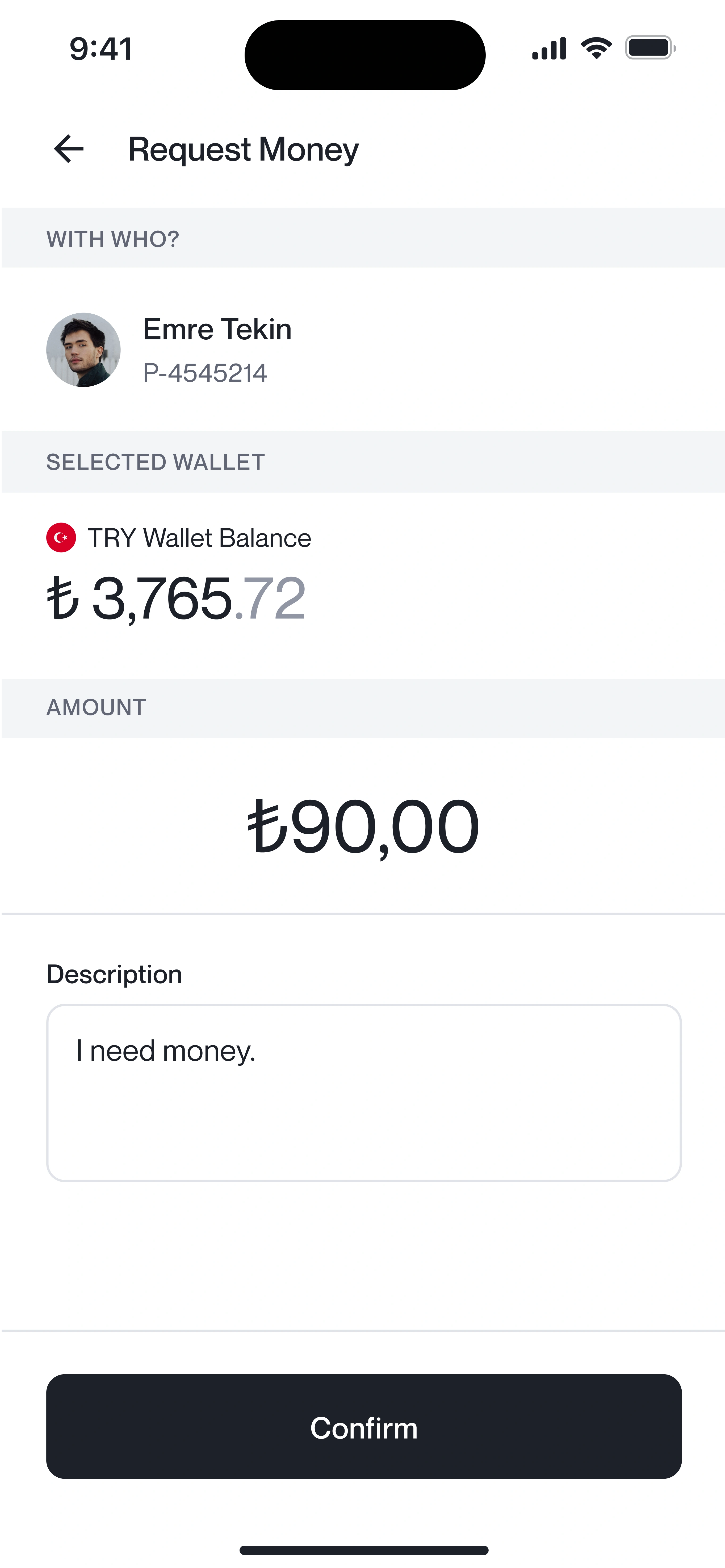Click the SELECTED WALLET section header

click(156, 462)
